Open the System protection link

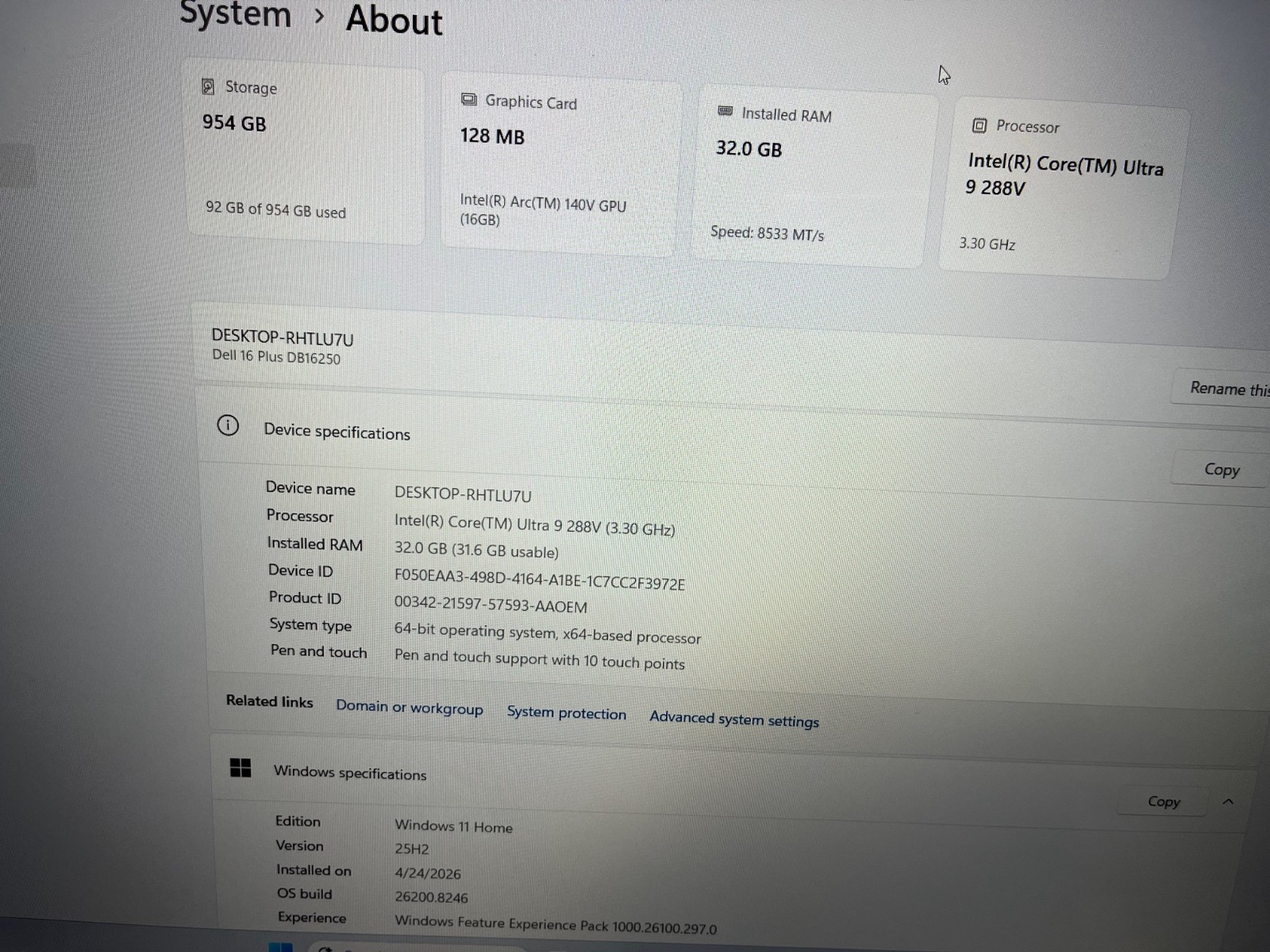[567, 712]
